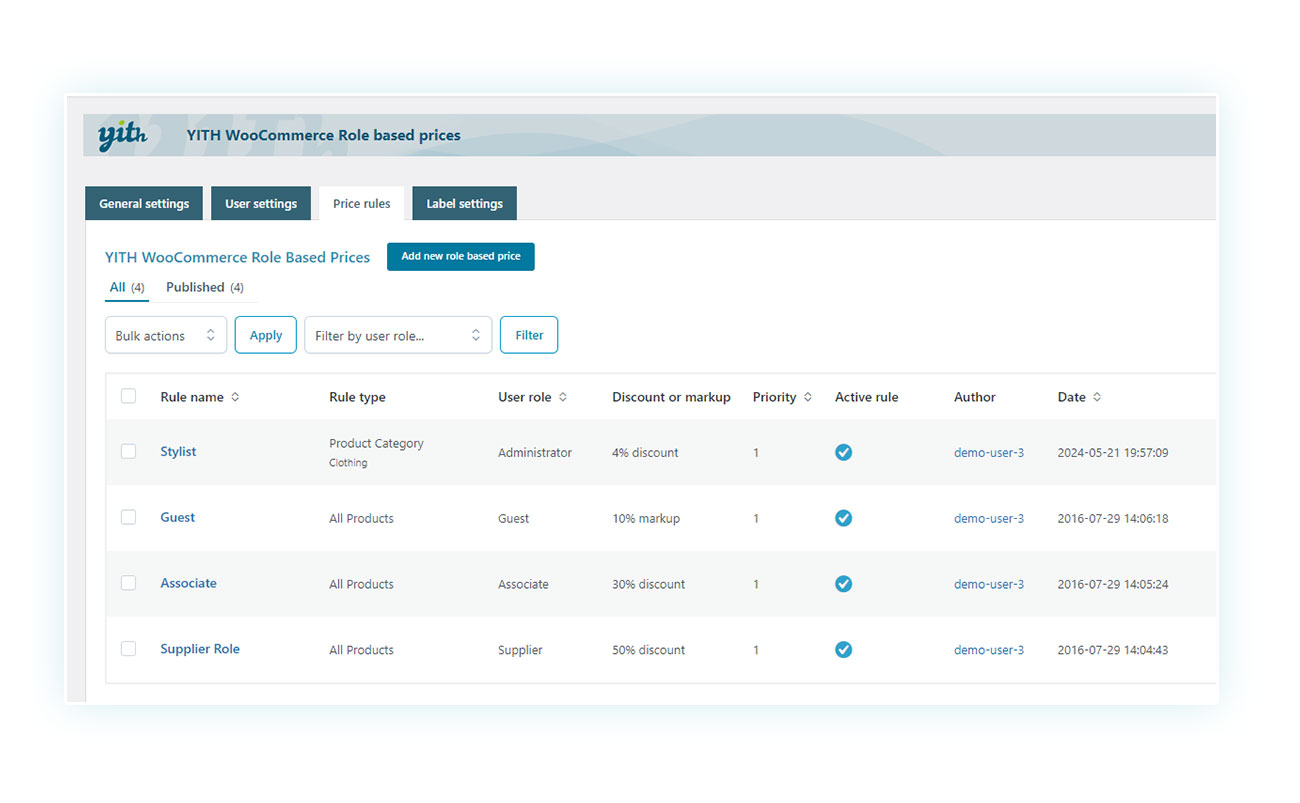Click the 'Clothing' category text
Image resolution: width=1300 pixels, height=803 pixels.
tap(348, 463)
